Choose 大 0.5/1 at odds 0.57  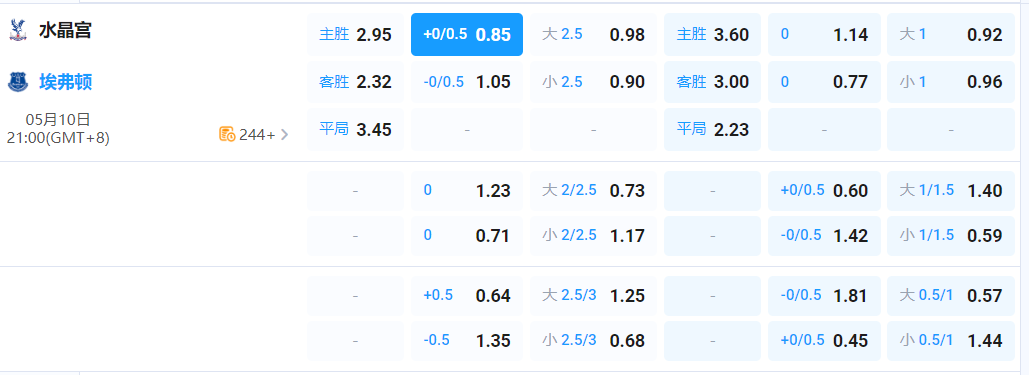(951, 296)
